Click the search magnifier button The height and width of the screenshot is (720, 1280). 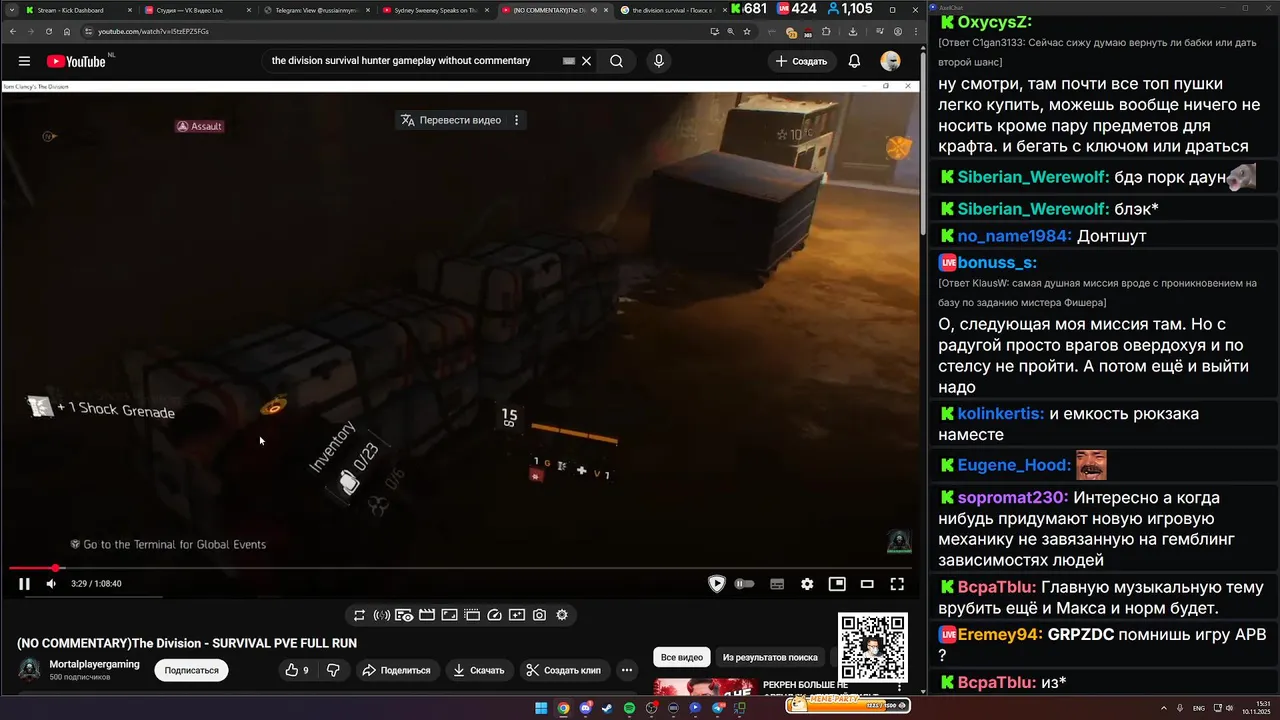coord(617,61)
